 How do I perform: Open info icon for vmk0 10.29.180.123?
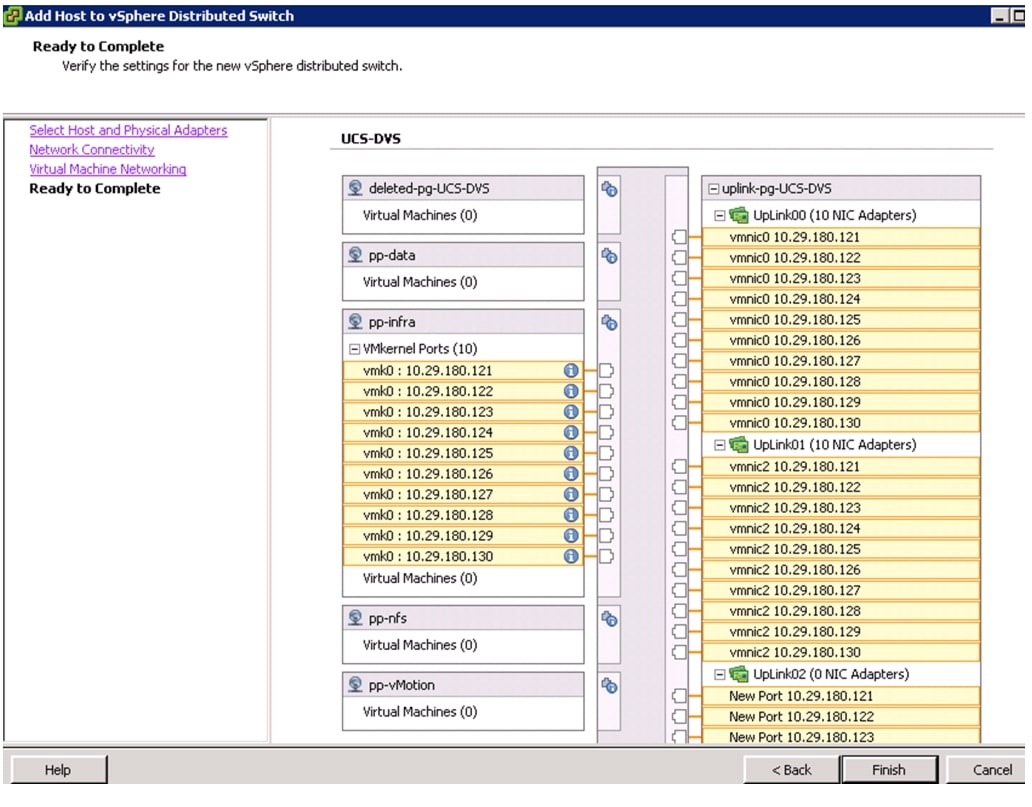pos(571,412)
